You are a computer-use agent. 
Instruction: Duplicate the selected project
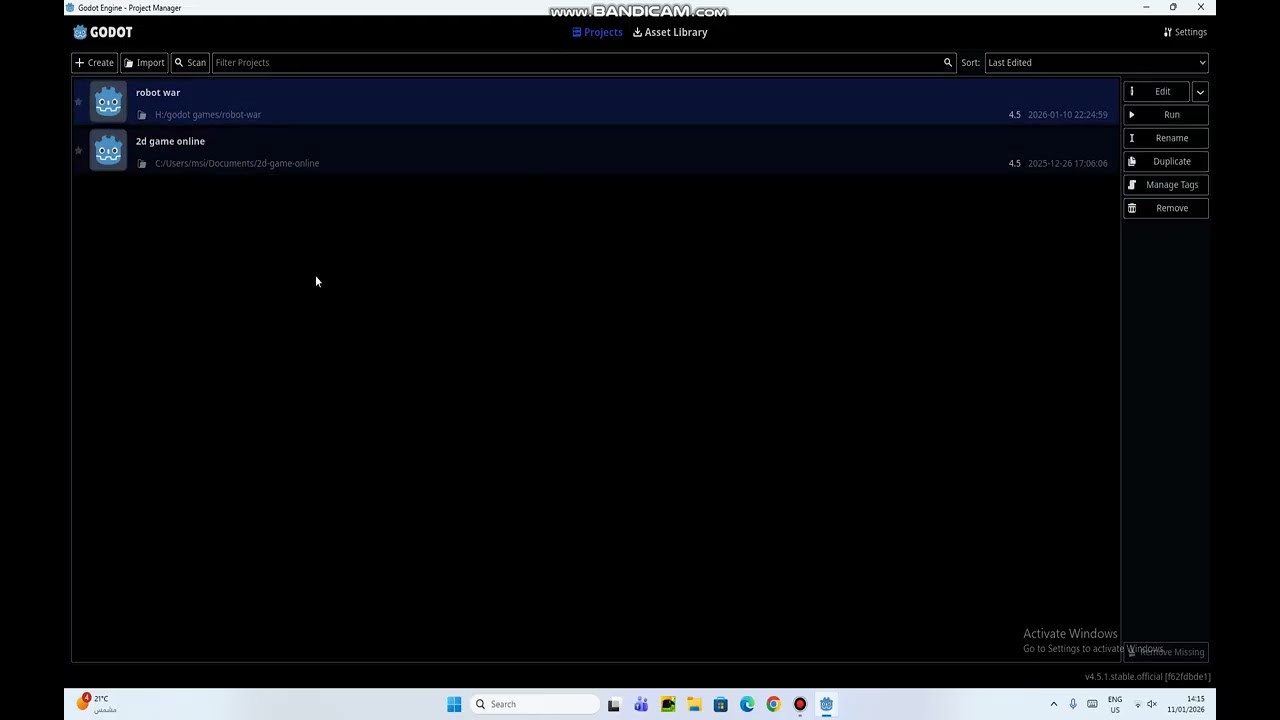coord(1165,161)
